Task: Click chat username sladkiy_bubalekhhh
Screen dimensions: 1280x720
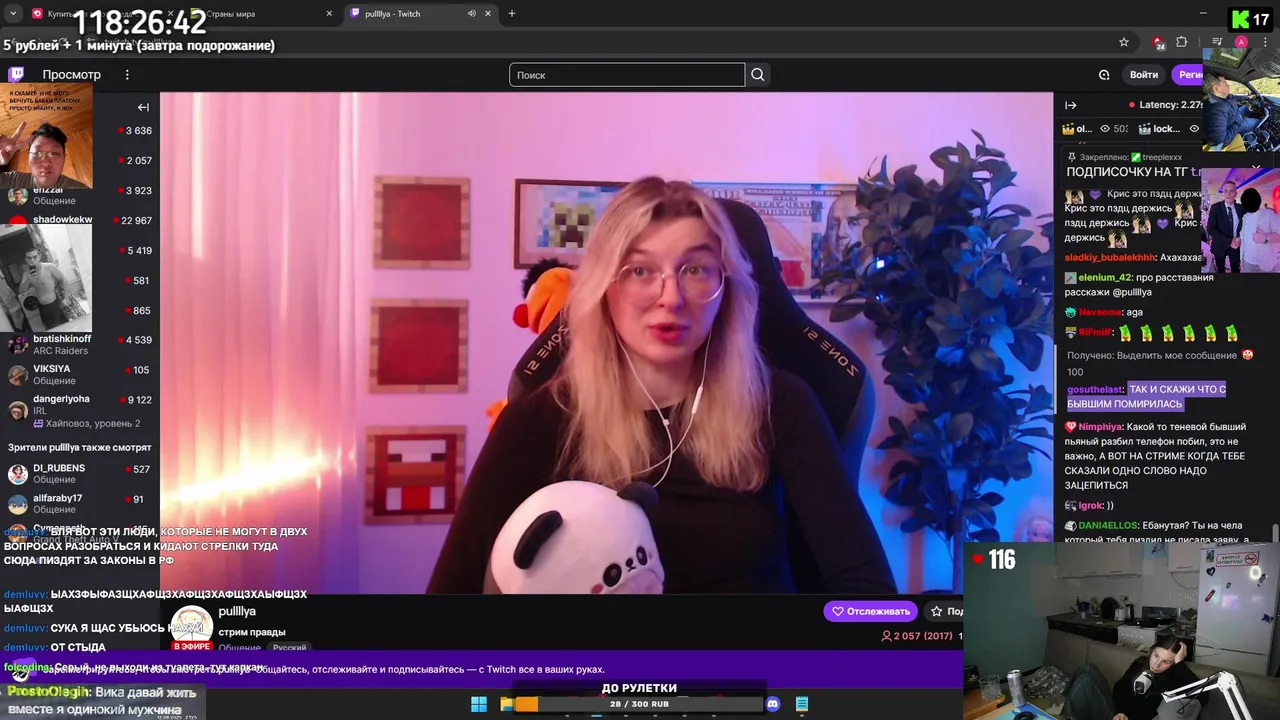Action: click(x=1110, y=257)
